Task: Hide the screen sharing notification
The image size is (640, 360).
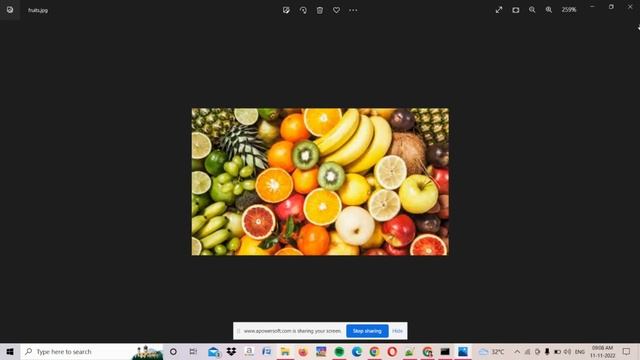Action: click(x=398, y=331)
